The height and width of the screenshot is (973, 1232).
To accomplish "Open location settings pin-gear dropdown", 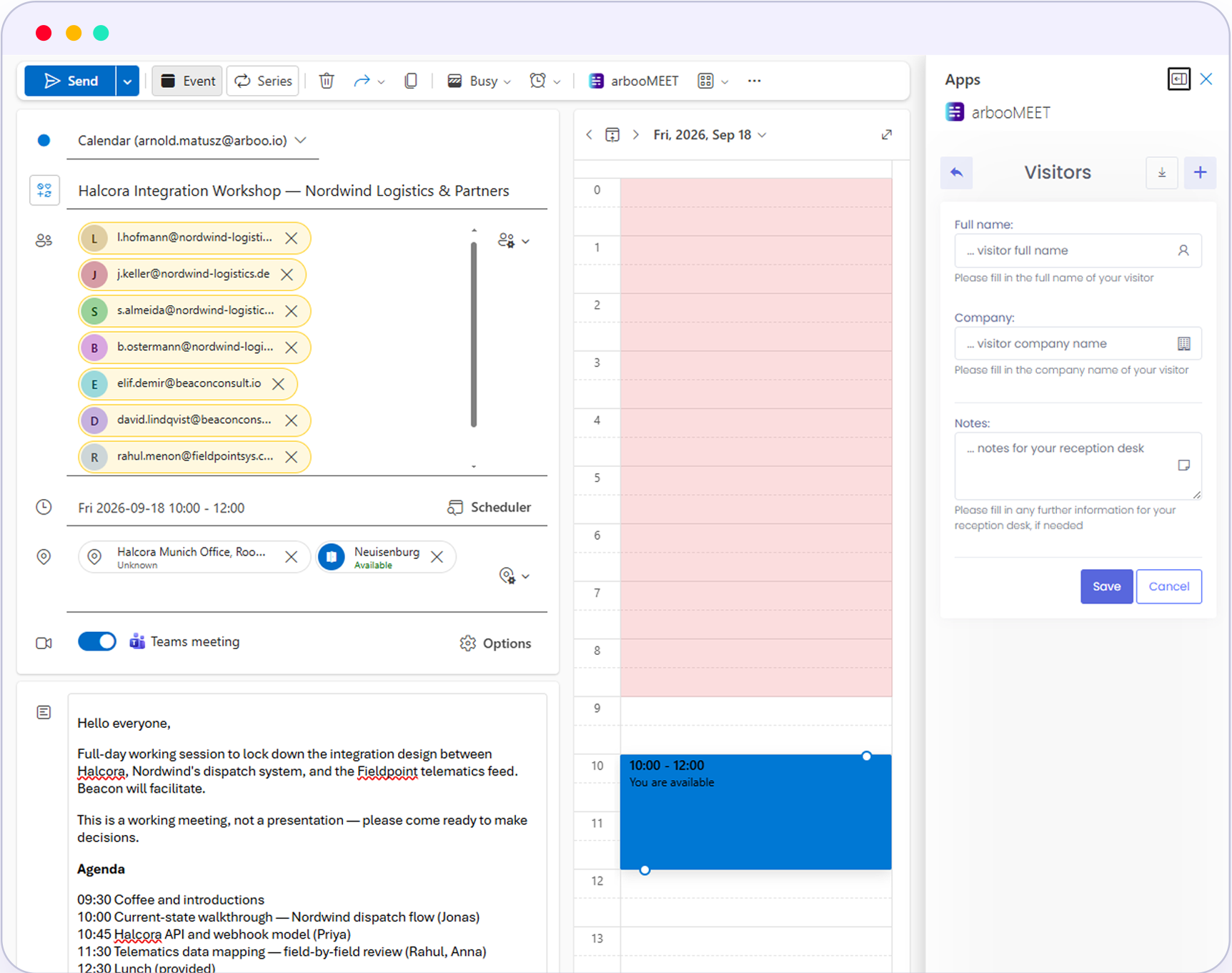I will tap(514, 576).
